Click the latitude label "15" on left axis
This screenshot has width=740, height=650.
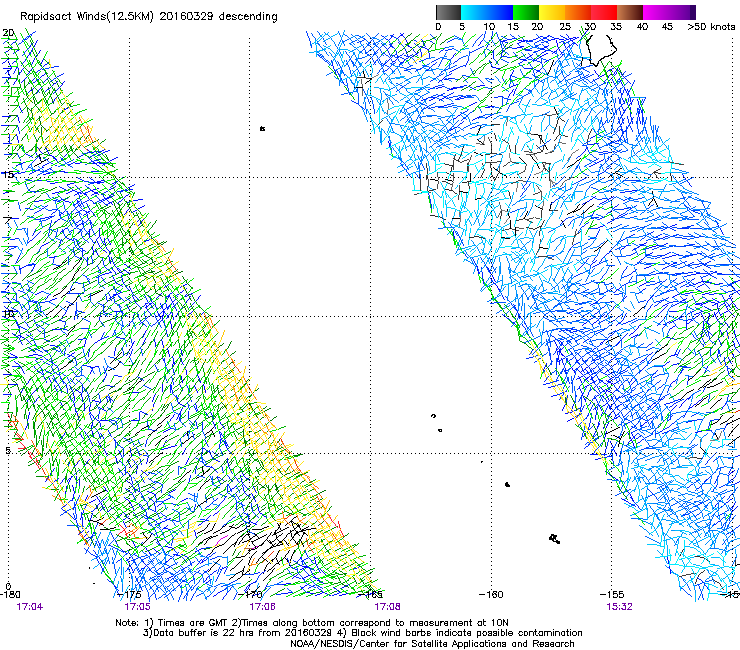coord(8,174)
